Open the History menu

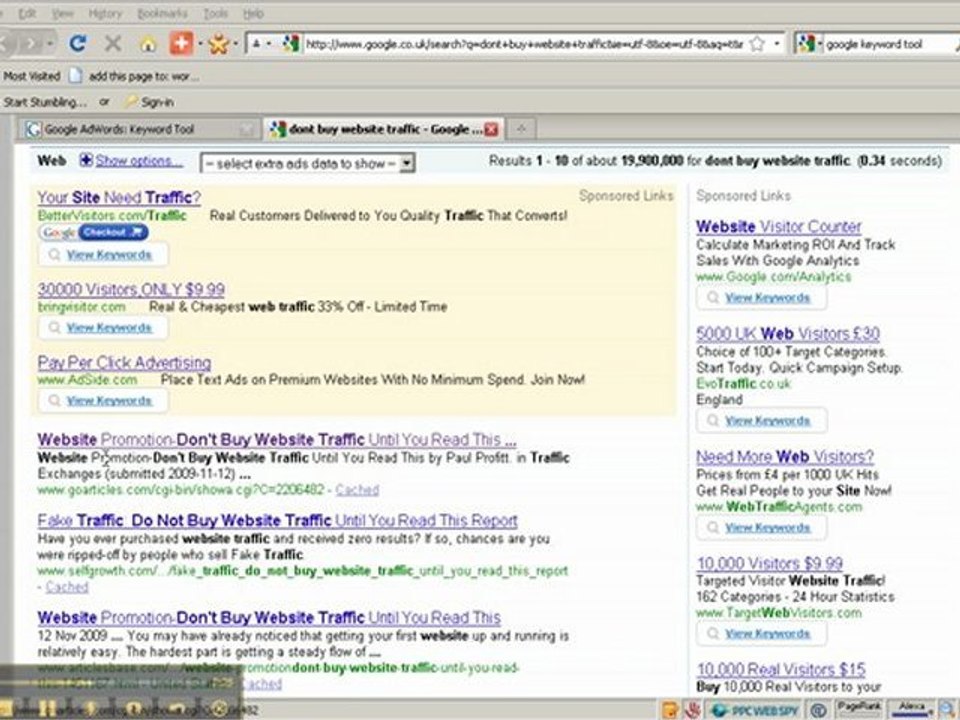tap(105, 13)
